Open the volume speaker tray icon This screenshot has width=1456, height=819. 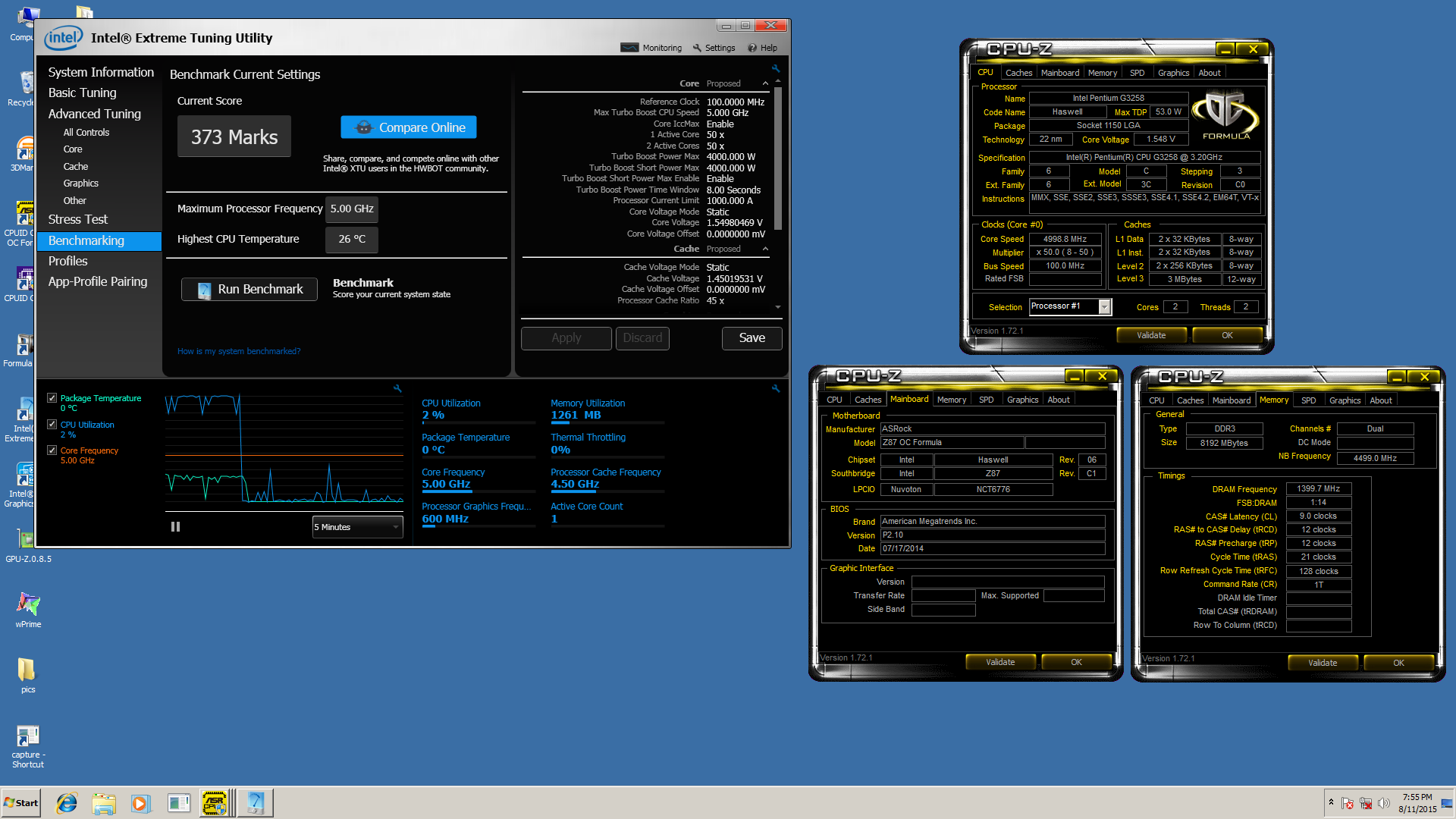pos(1384,803)
